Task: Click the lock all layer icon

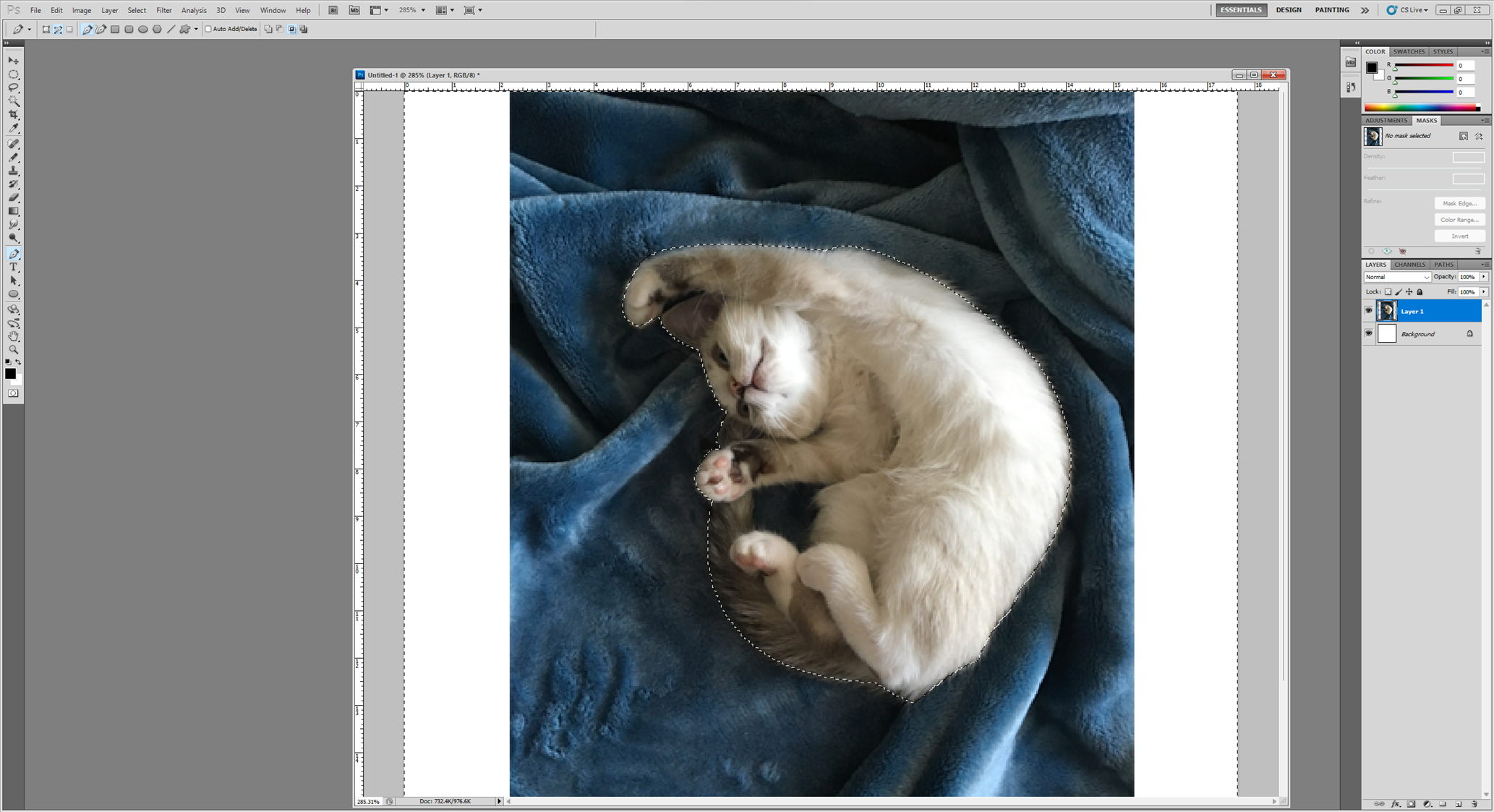Action: pyautogui.click(x=1420, y=292)
